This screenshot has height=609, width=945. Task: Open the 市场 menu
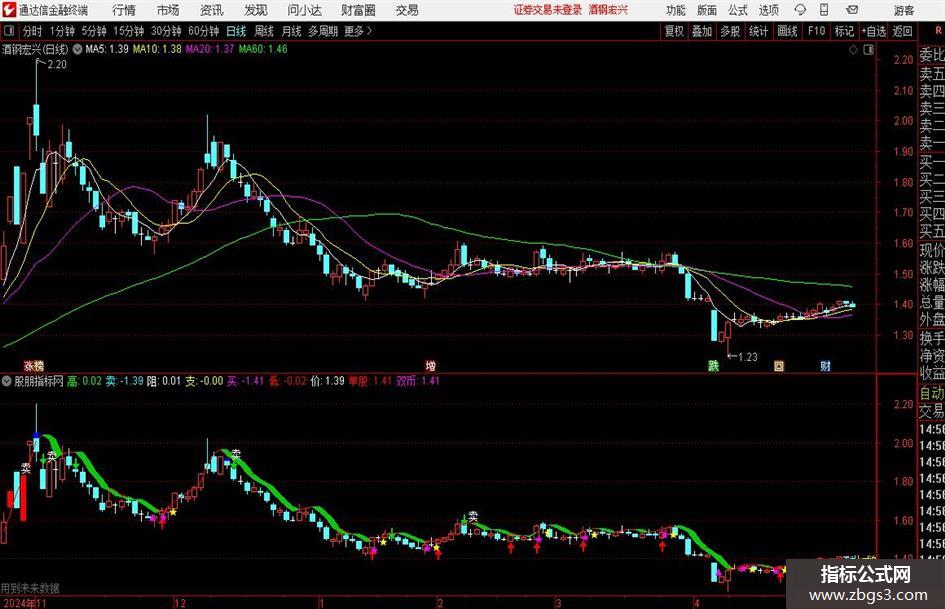coord(168,10)
